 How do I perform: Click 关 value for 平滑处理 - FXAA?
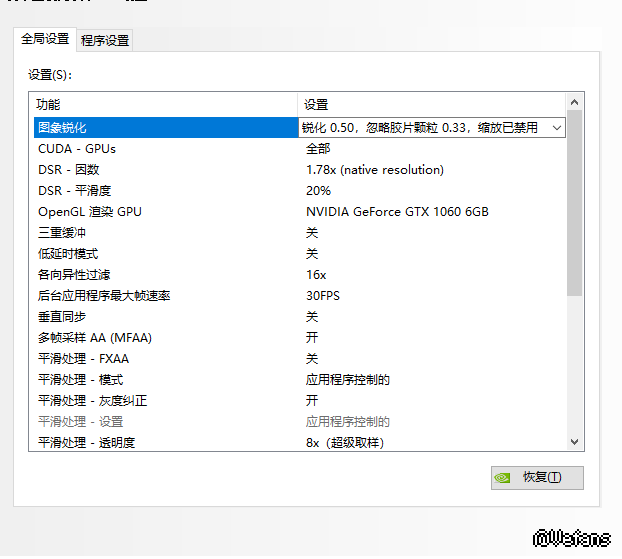click(x=312, y=359)
